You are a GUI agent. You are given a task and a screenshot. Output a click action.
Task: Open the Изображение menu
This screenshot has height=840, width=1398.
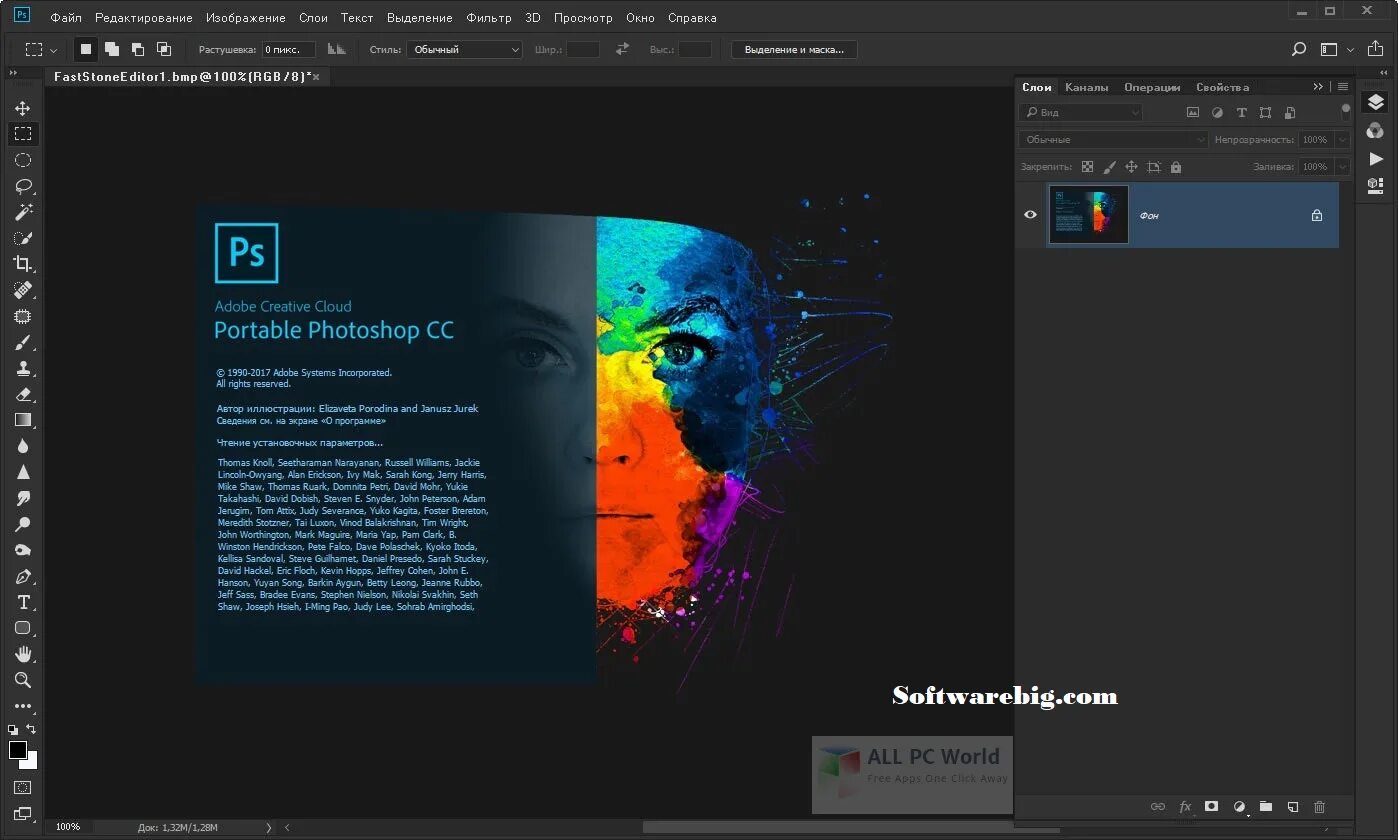click(x=245, y=18)
